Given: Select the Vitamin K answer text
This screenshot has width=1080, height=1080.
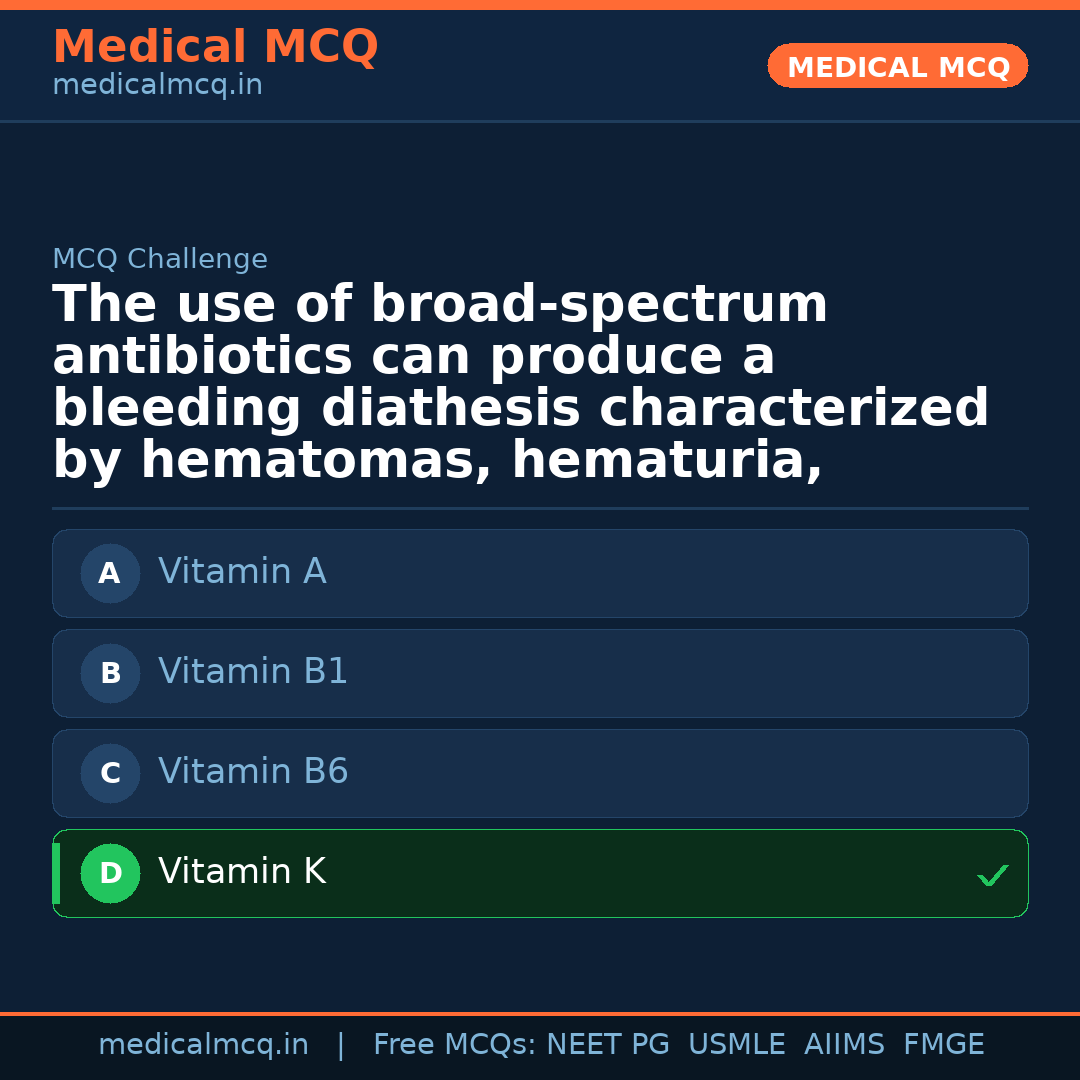Looking at the screenshot, I should tap(242, 872).
